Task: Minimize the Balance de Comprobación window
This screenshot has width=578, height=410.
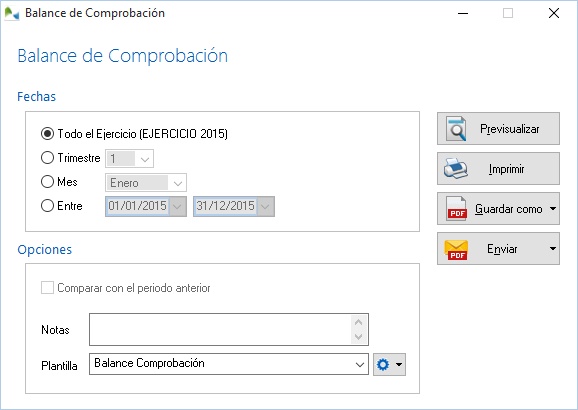Action: tap(463, 13)
